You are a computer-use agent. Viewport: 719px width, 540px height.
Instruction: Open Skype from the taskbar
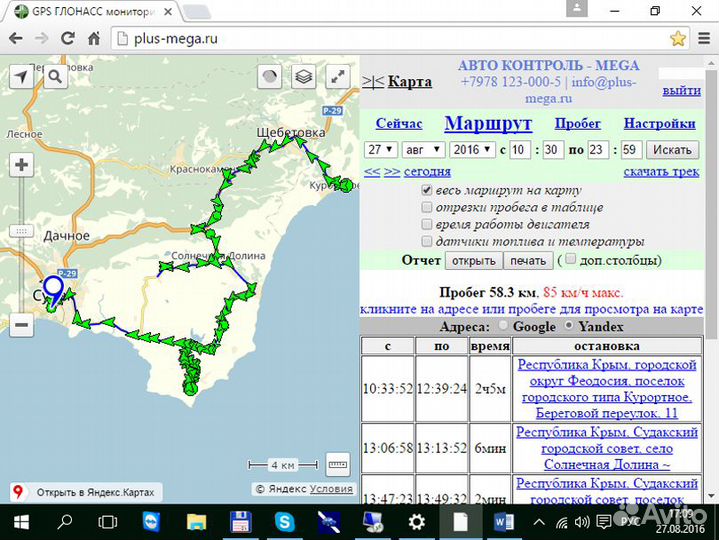click(x=284, y=521)
